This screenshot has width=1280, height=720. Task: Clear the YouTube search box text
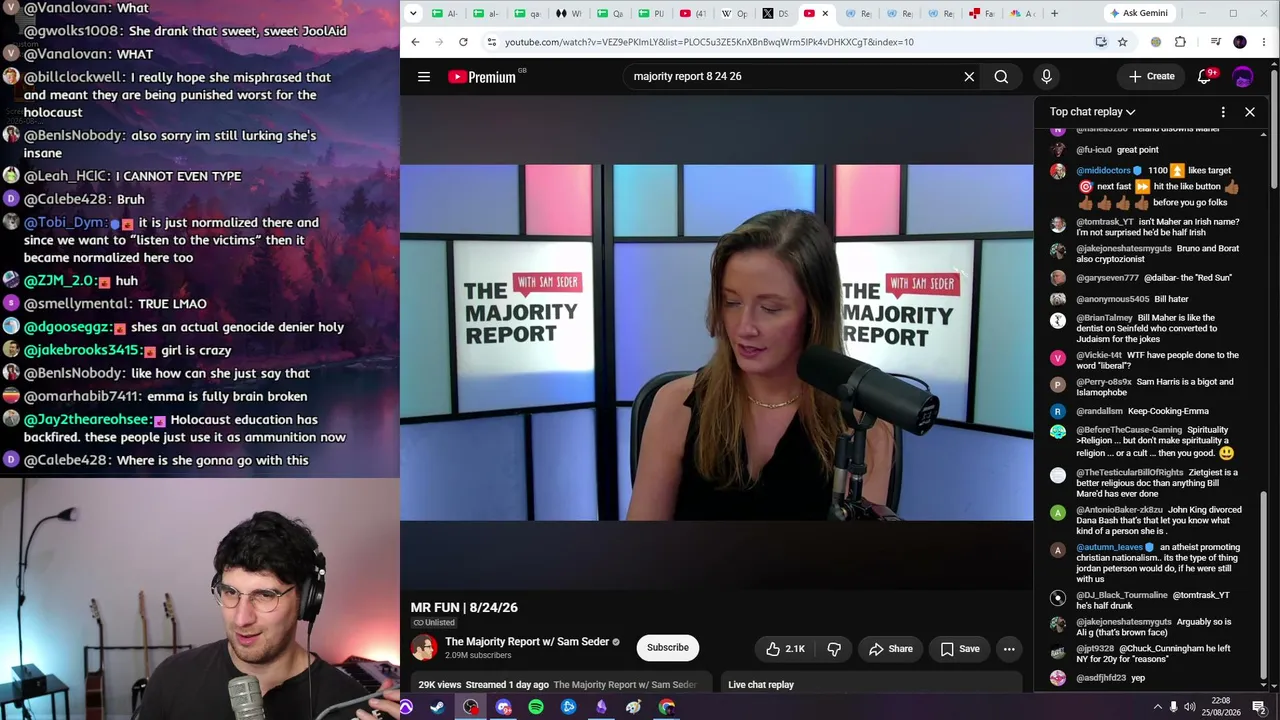point(969,76)
